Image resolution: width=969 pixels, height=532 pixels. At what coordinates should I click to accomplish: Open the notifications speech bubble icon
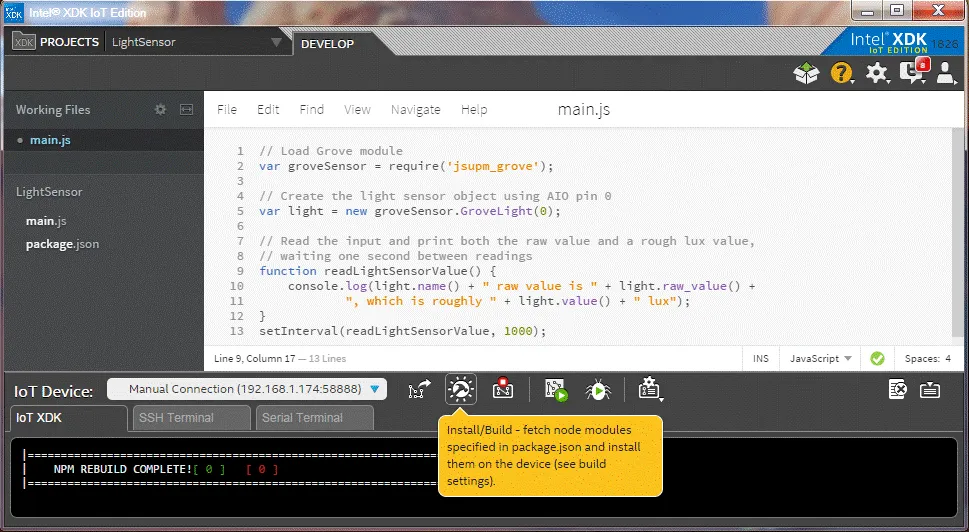tap(911, 72)
